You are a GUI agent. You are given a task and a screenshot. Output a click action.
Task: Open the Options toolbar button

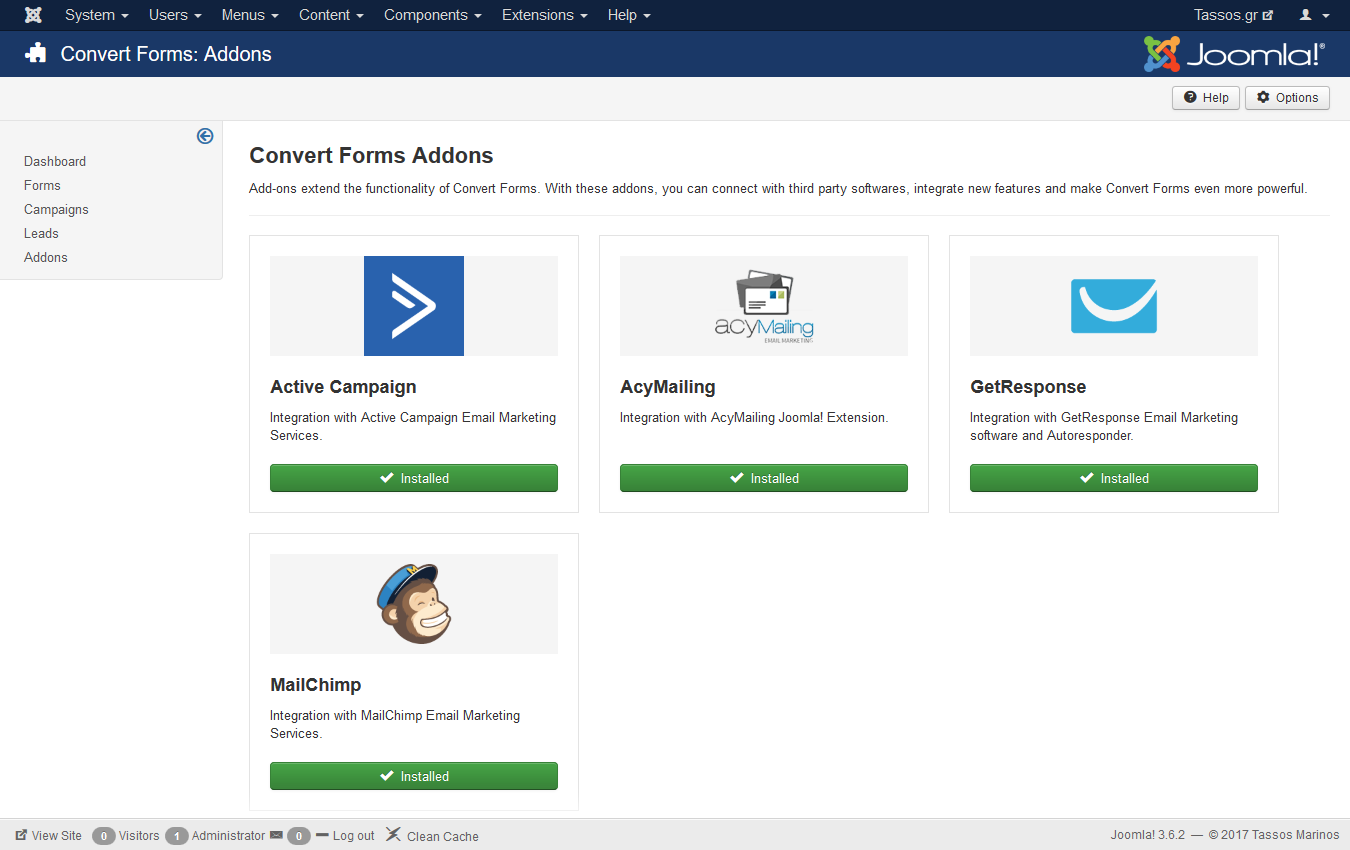(x=1287, y=98)
